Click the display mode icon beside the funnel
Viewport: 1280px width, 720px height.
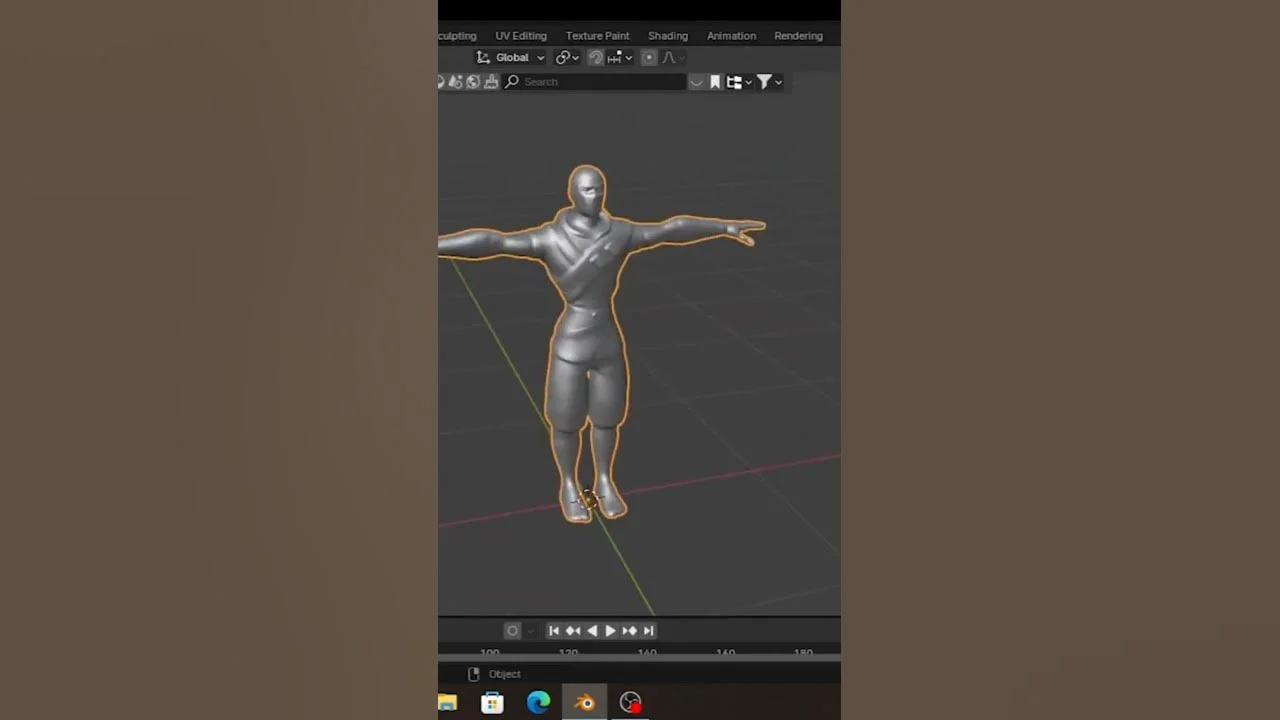coord(736,82)
